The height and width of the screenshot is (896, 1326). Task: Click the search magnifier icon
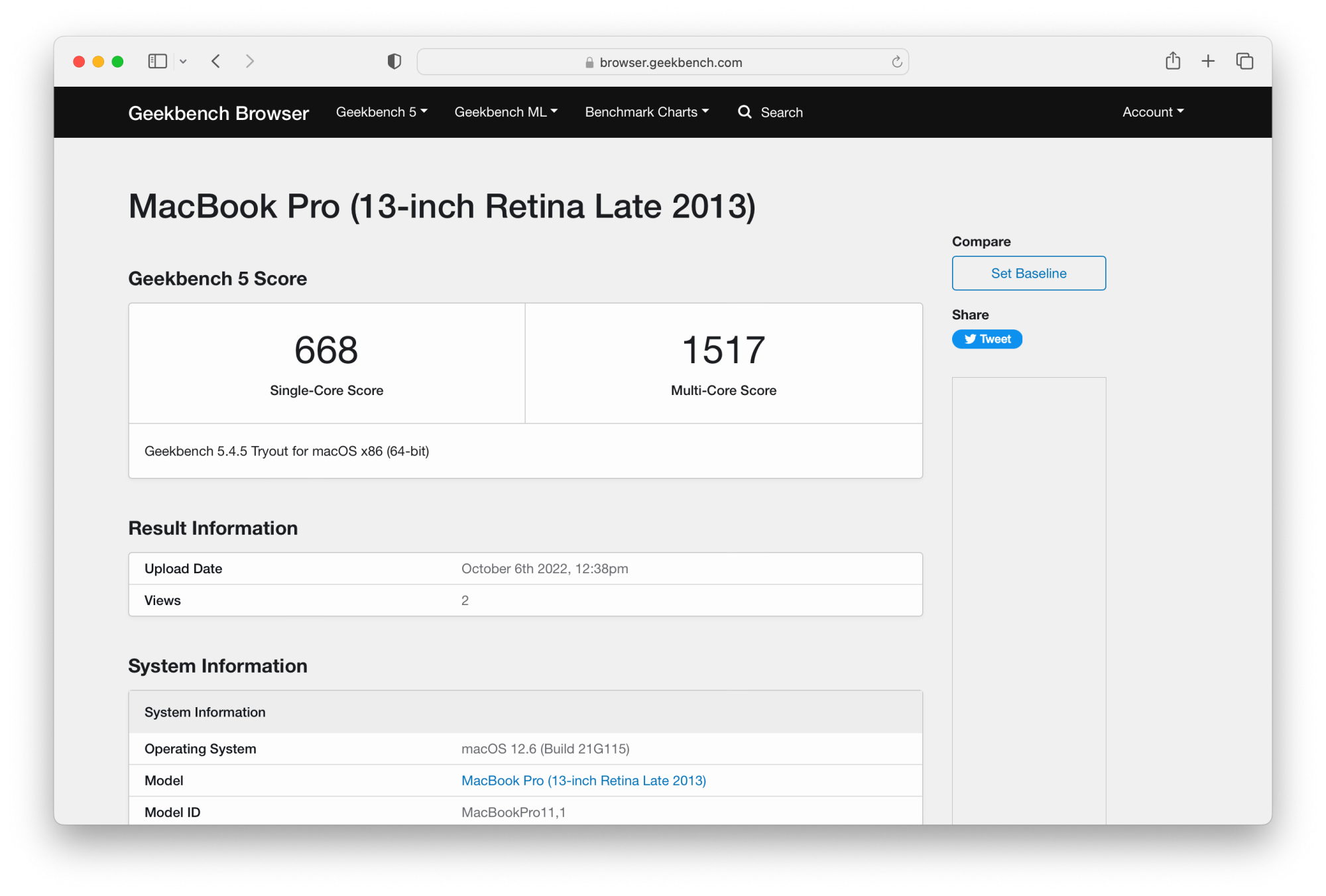click(745, 112)
